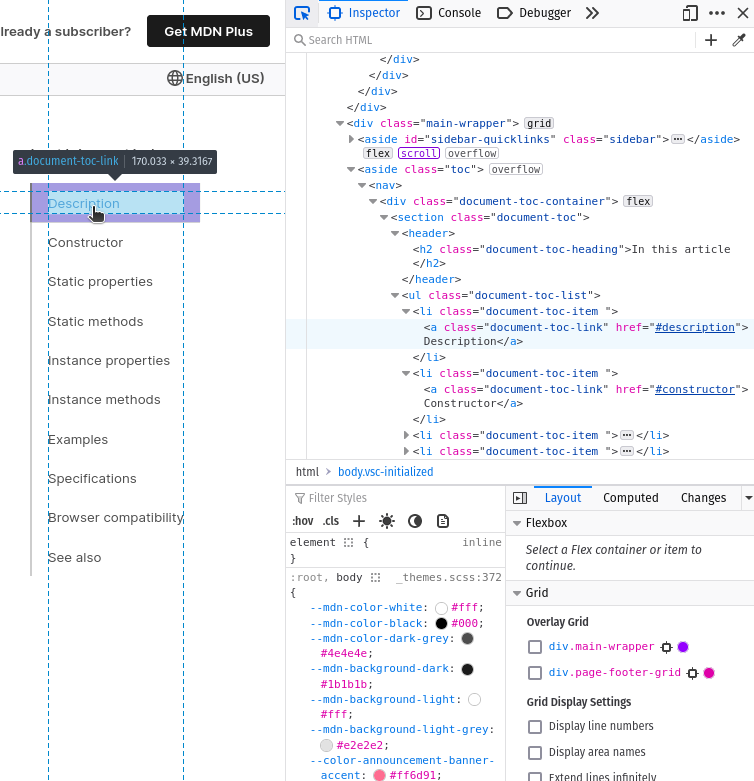754x781 pixels.
Task: Click the create new node plus icon
Action: (711, 40)
